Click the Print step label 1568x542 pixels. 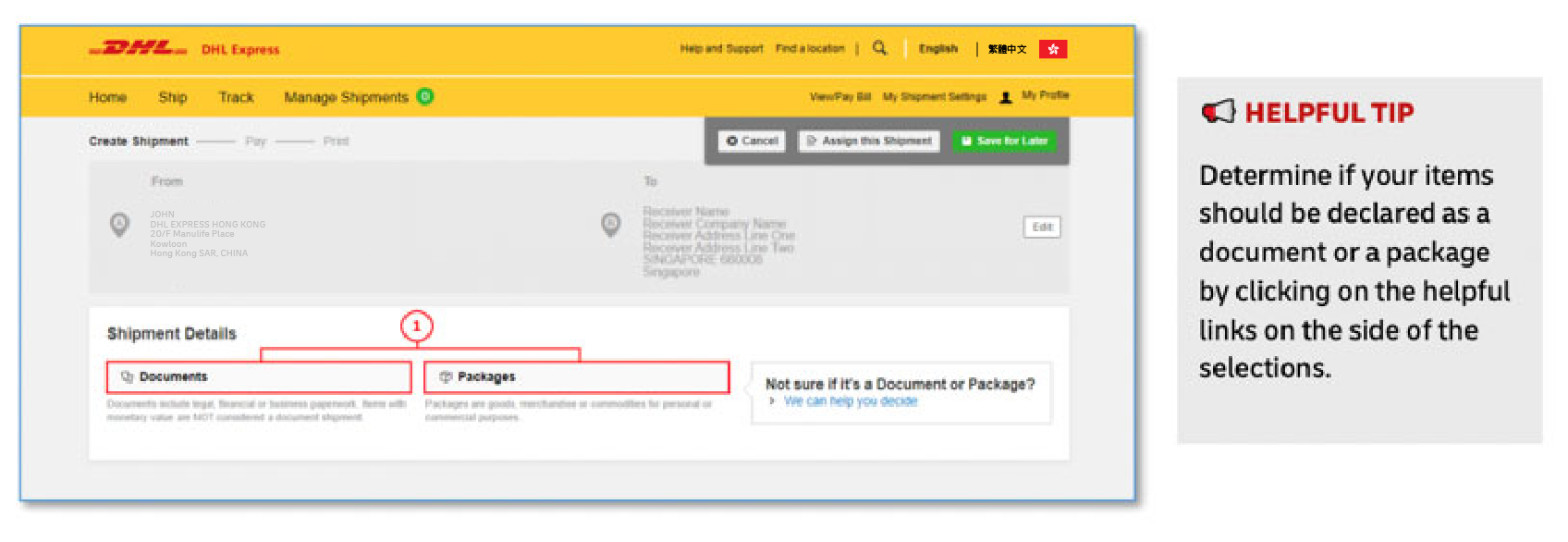[337, 142]
